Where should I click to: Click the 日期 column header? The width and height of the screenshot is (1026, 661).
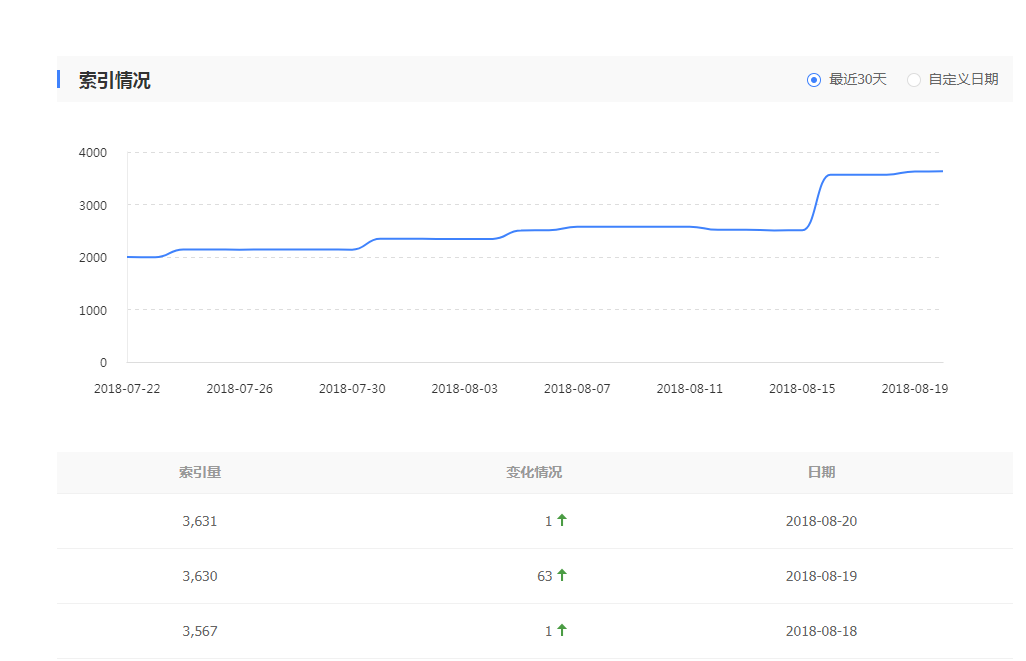point(821,472)
